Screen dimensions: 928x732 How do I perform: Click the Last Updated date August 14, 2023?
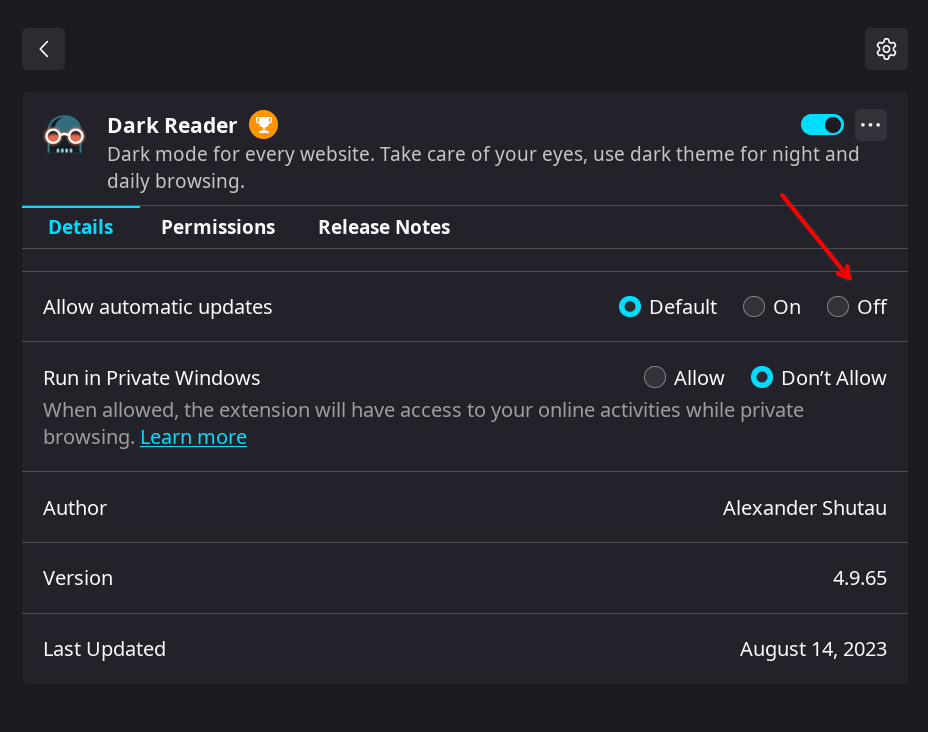[x=813, y=649]
